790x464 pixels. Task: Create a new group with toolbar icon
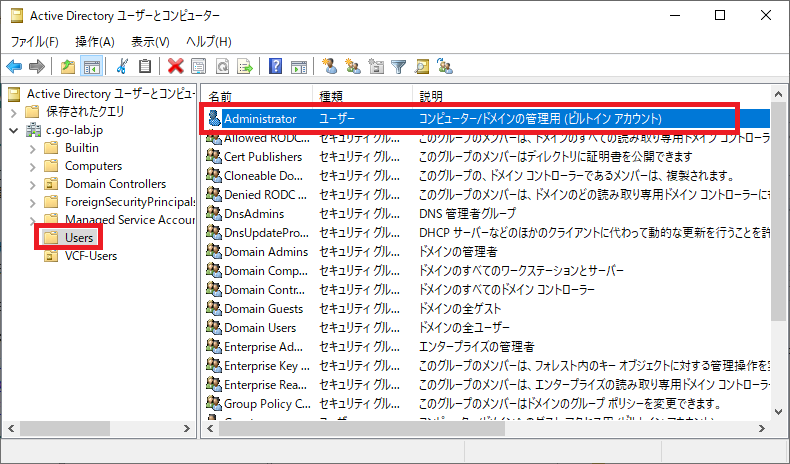pos(353,66)
